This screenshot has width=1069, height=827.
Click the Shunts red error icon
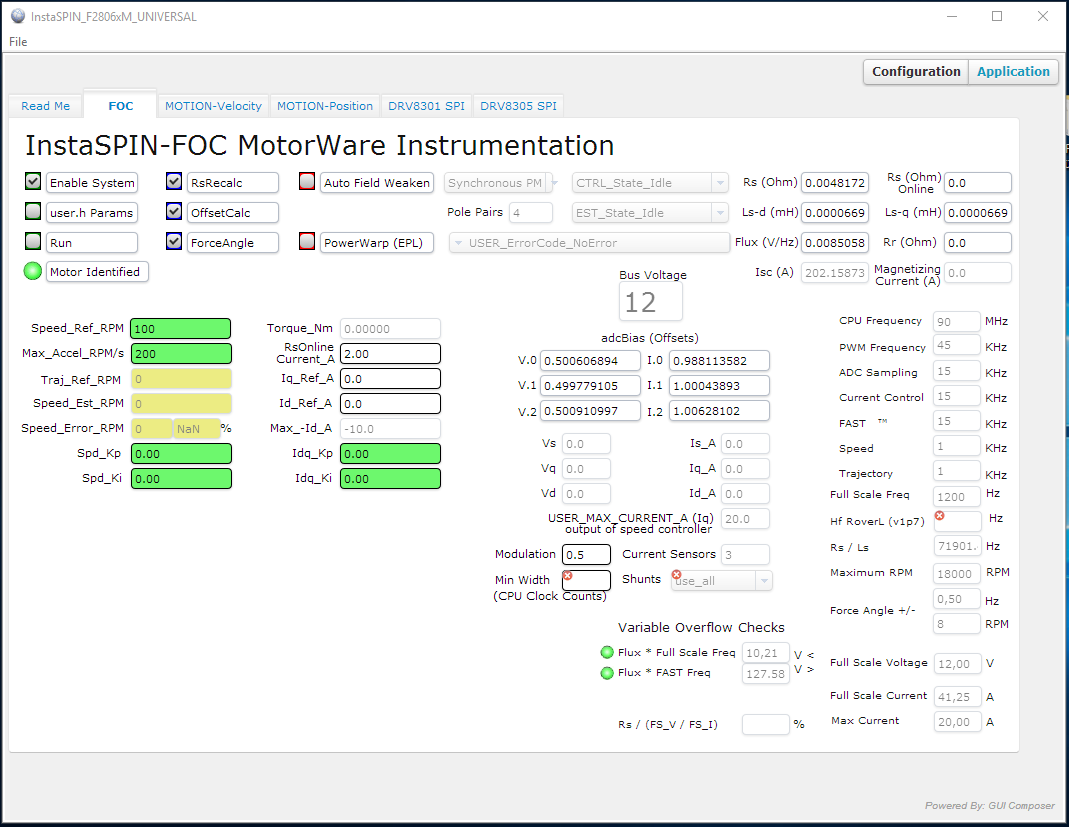coord(676,575)
